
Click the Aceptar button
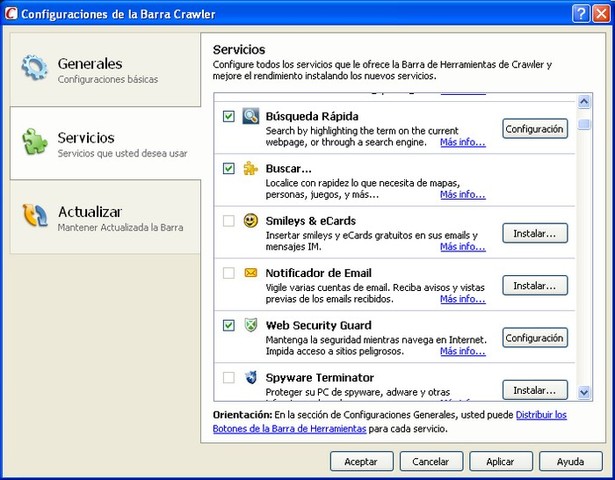click(x=361, y=461)
